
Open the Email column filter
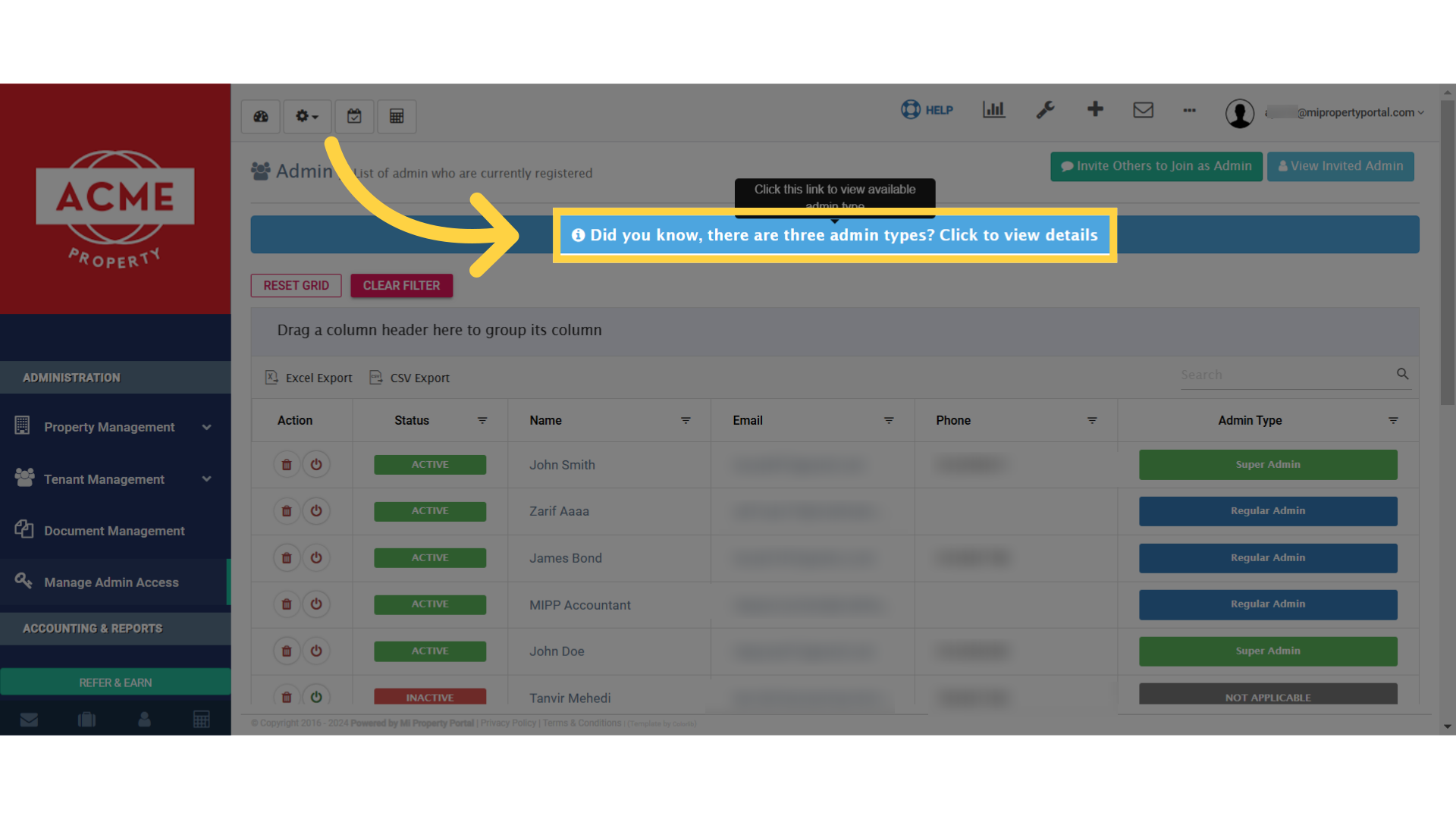[889, 420]
